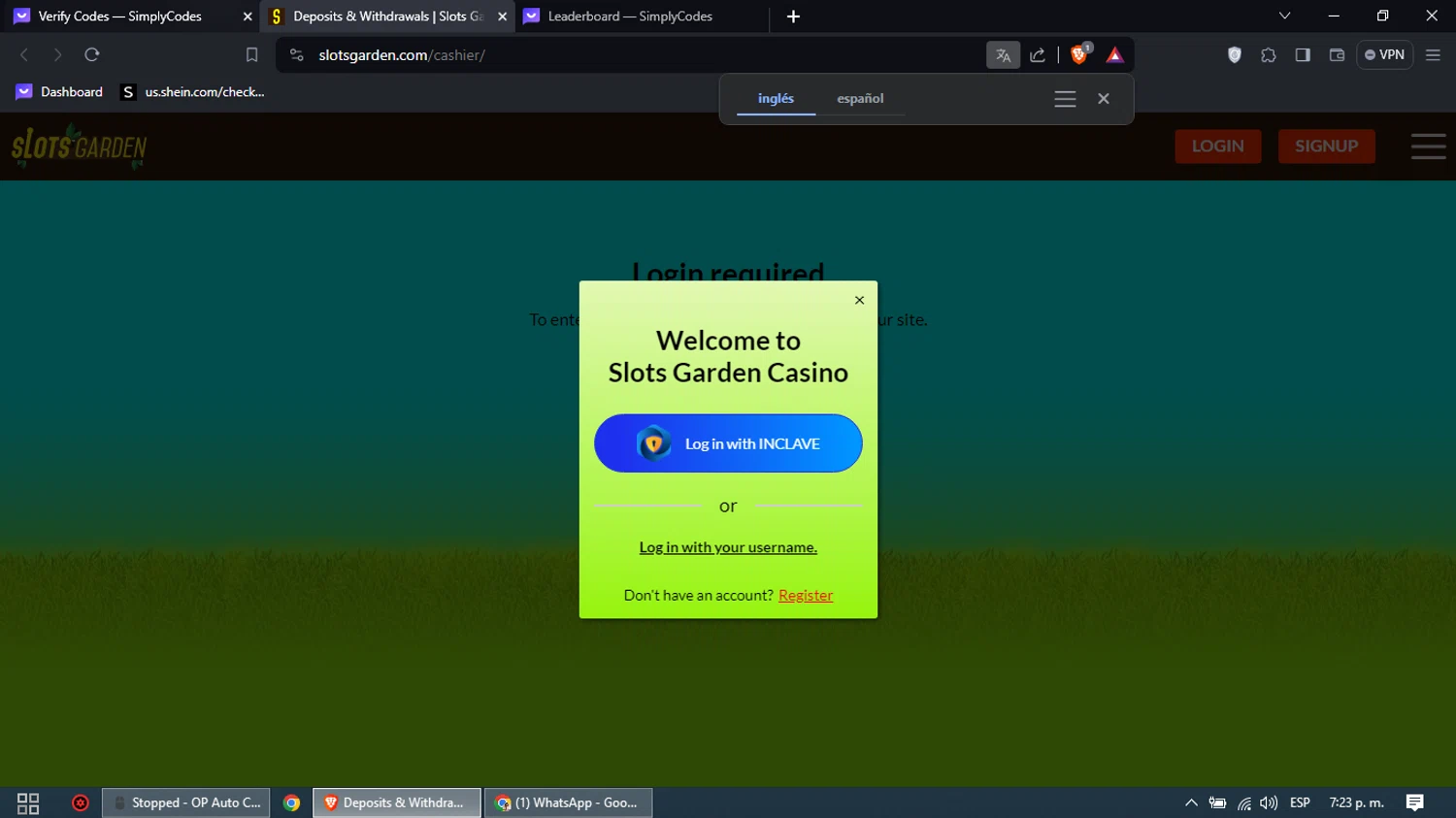Toggle the browser sidebar panel

[1303, 55]
